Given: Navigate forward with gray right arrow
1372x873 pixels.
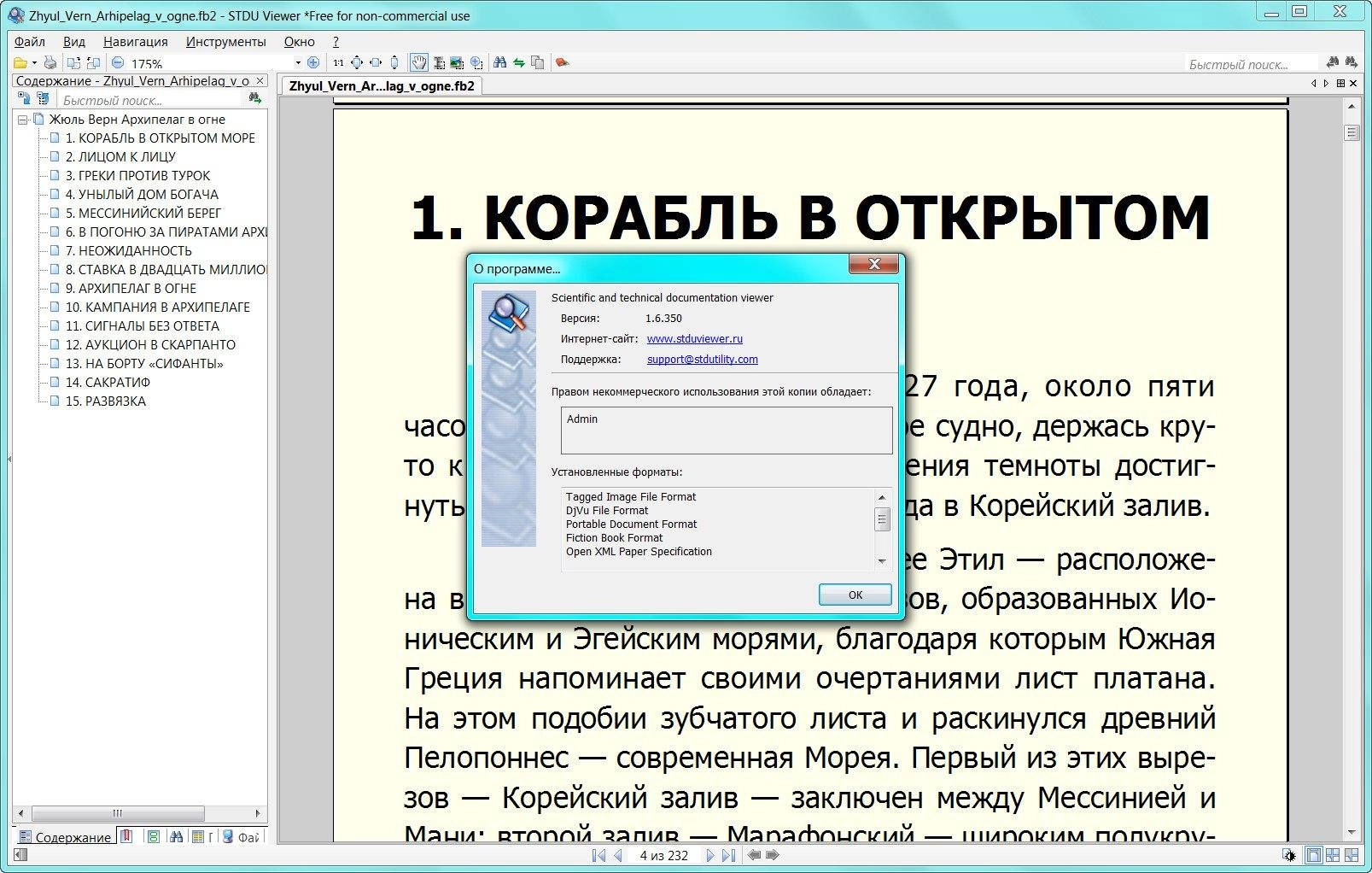Looking at the screenshot, I should pos(773,855).
